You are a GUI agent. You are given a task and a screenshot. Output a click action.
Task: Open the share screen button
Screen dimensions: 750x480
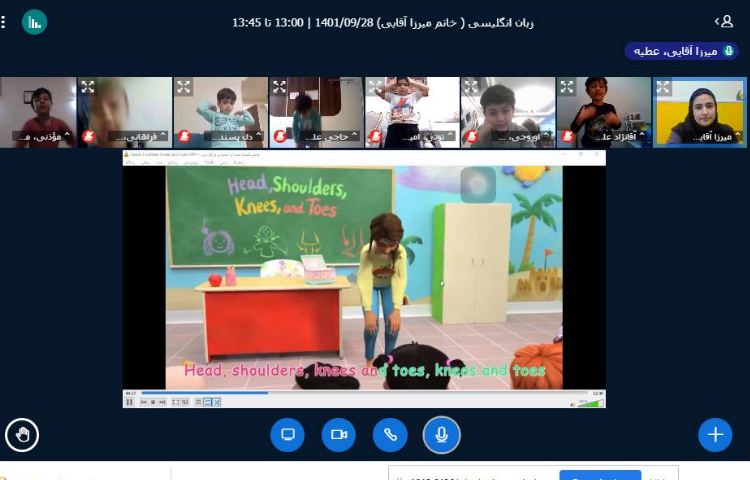point(287,434)
